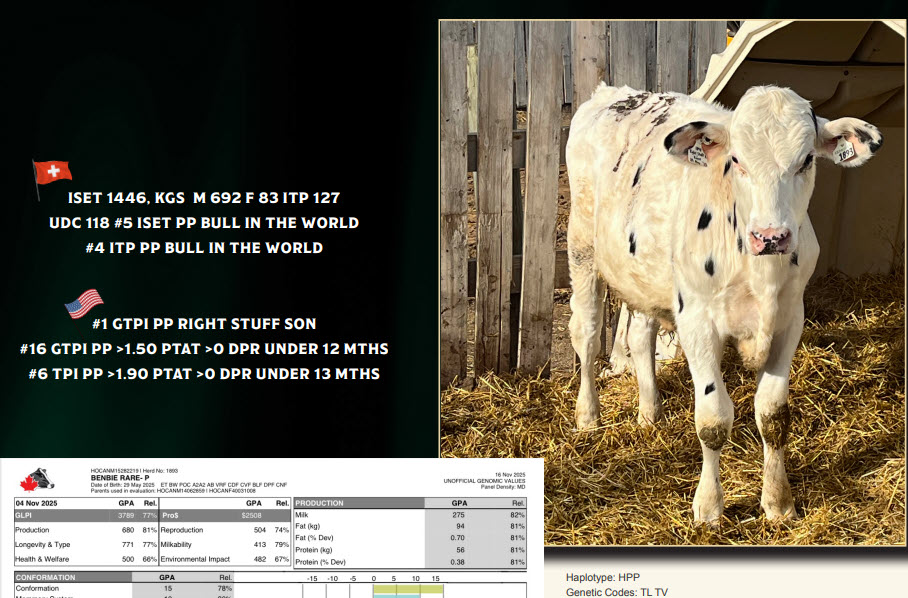Screen dimensions: 908x598
Task: Click the American flag icon
Action: tap(84, 303)
